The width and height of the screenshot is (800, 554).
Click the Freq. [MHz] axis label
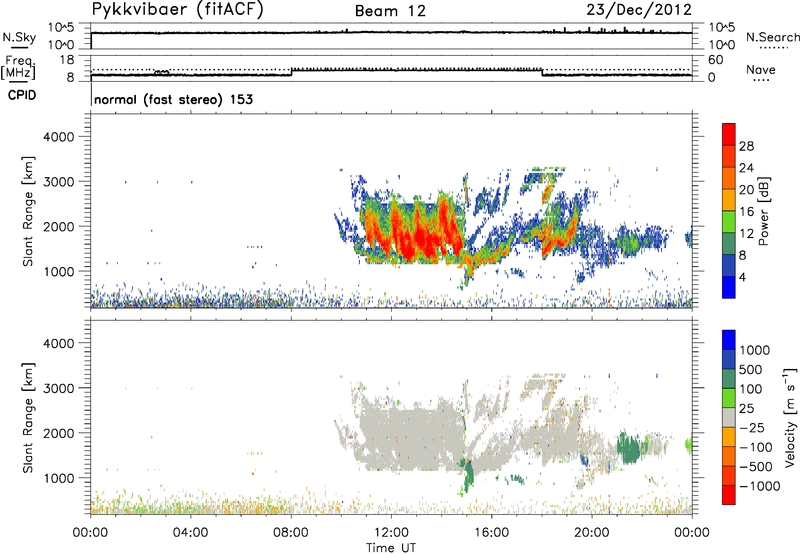18,68
